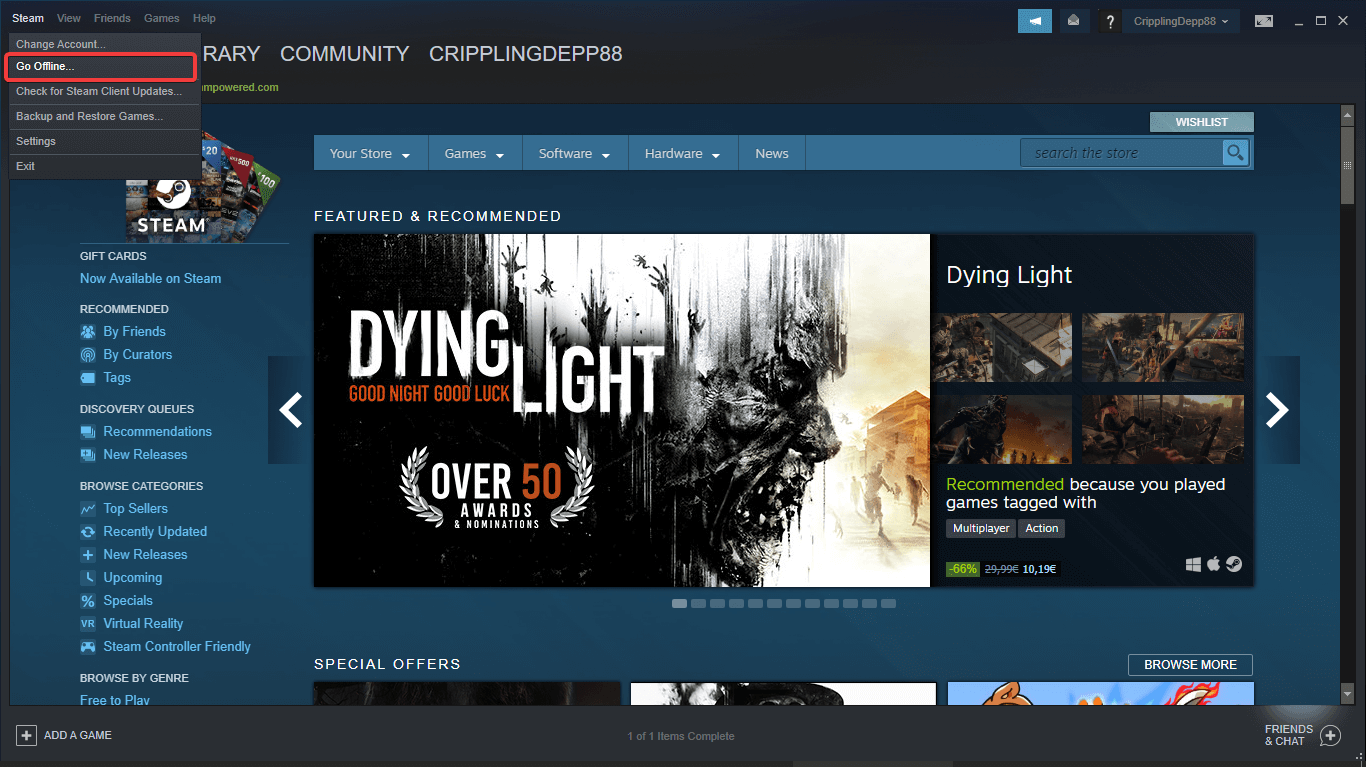Click the Steam Controller Friendly icon
The image size is (1366, 767).
tap(88, 647)
